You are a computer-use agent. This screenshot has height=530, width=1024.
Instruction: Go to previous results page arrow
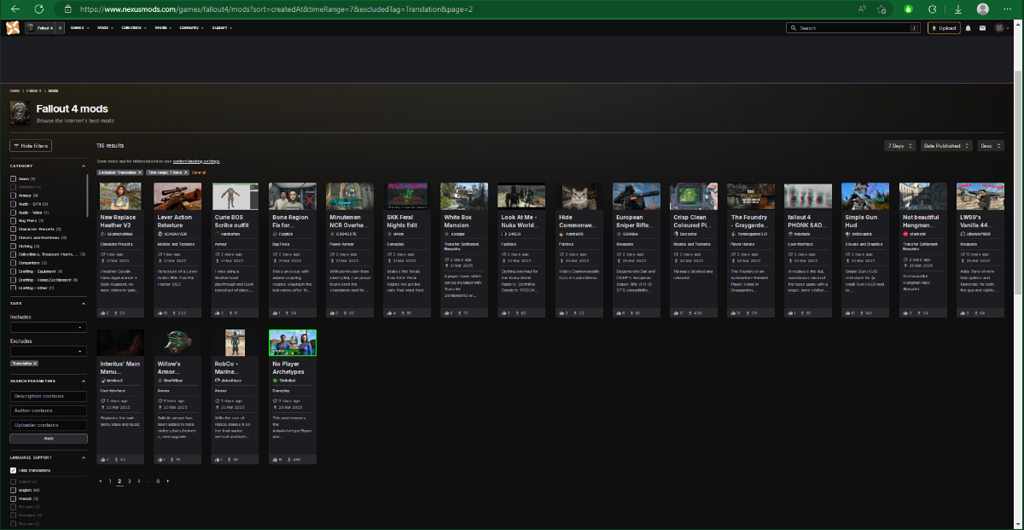pyautogui.click(x=101, y=481)
